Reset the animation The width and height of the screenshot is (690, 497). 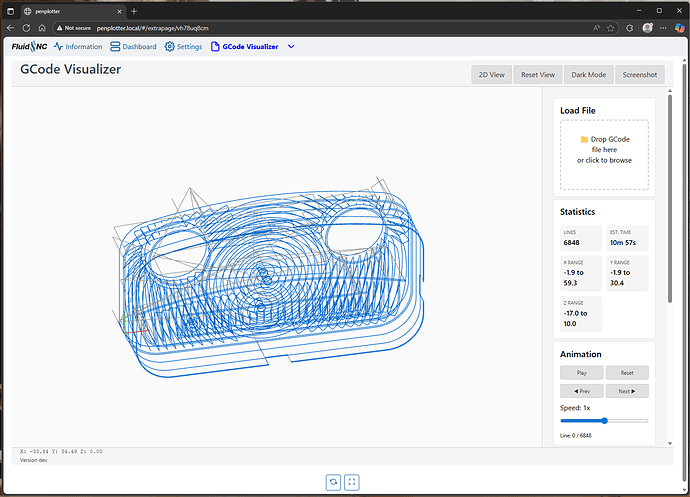click(627, 372)
